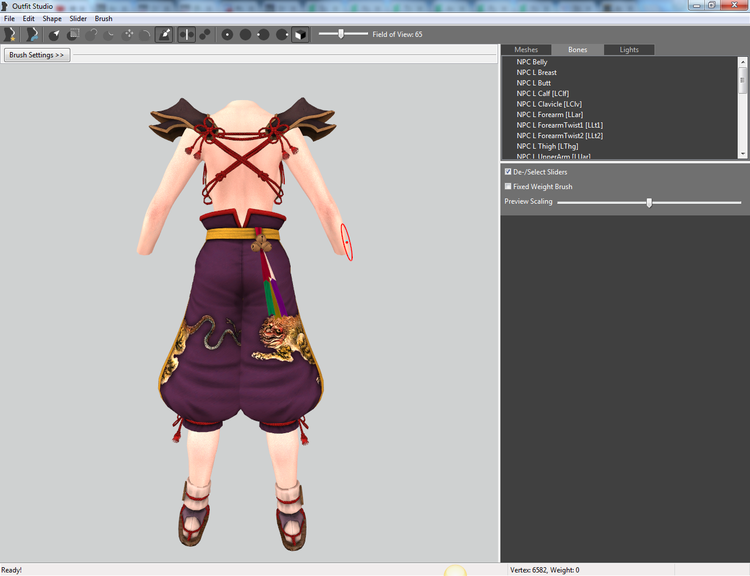Viewport: 750px width, 576px height.
Task: Switch to the Meshes tab
Action: pos(526,50)
